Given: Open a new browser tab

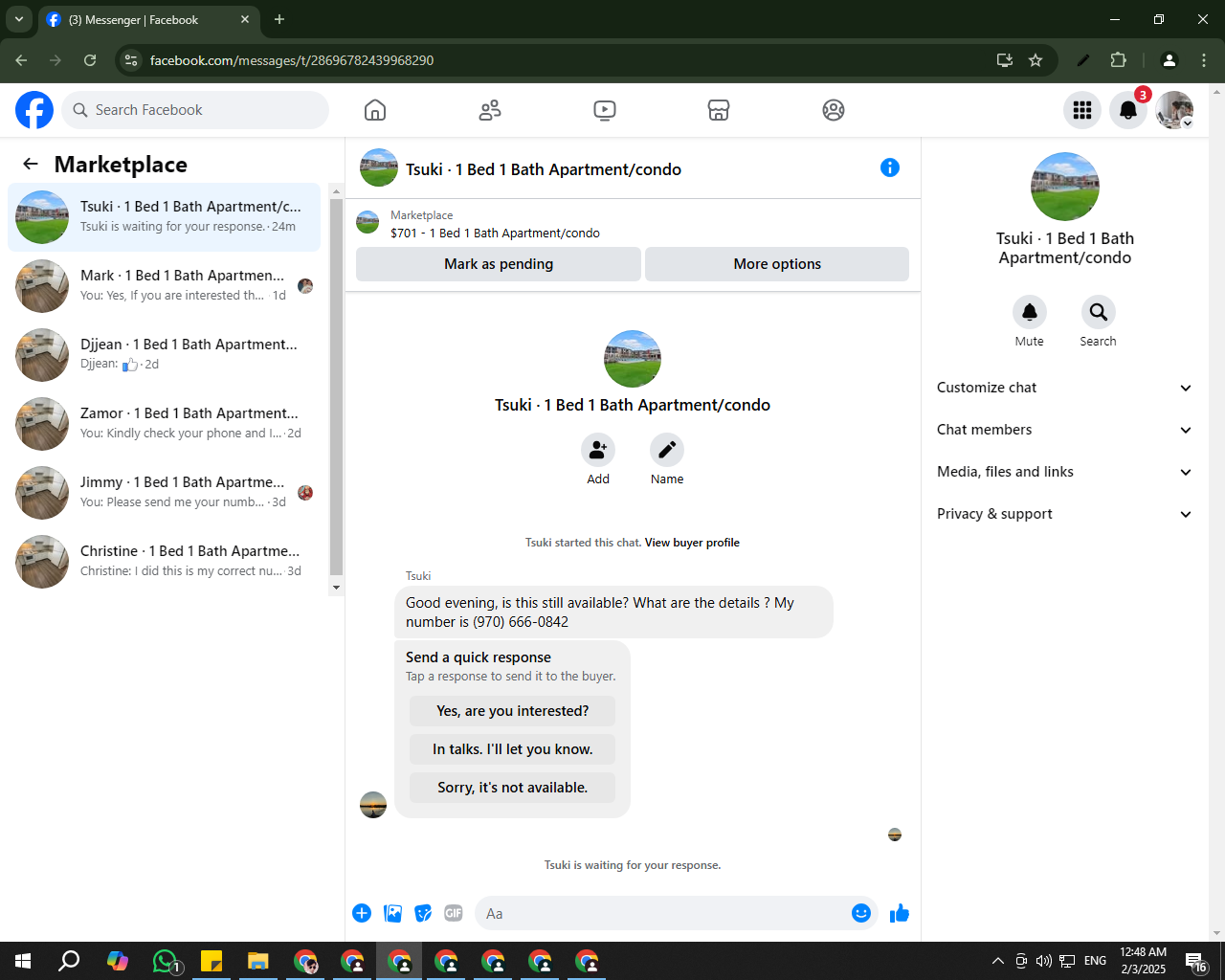Looking at the screenshot, I should pos(279,19).
